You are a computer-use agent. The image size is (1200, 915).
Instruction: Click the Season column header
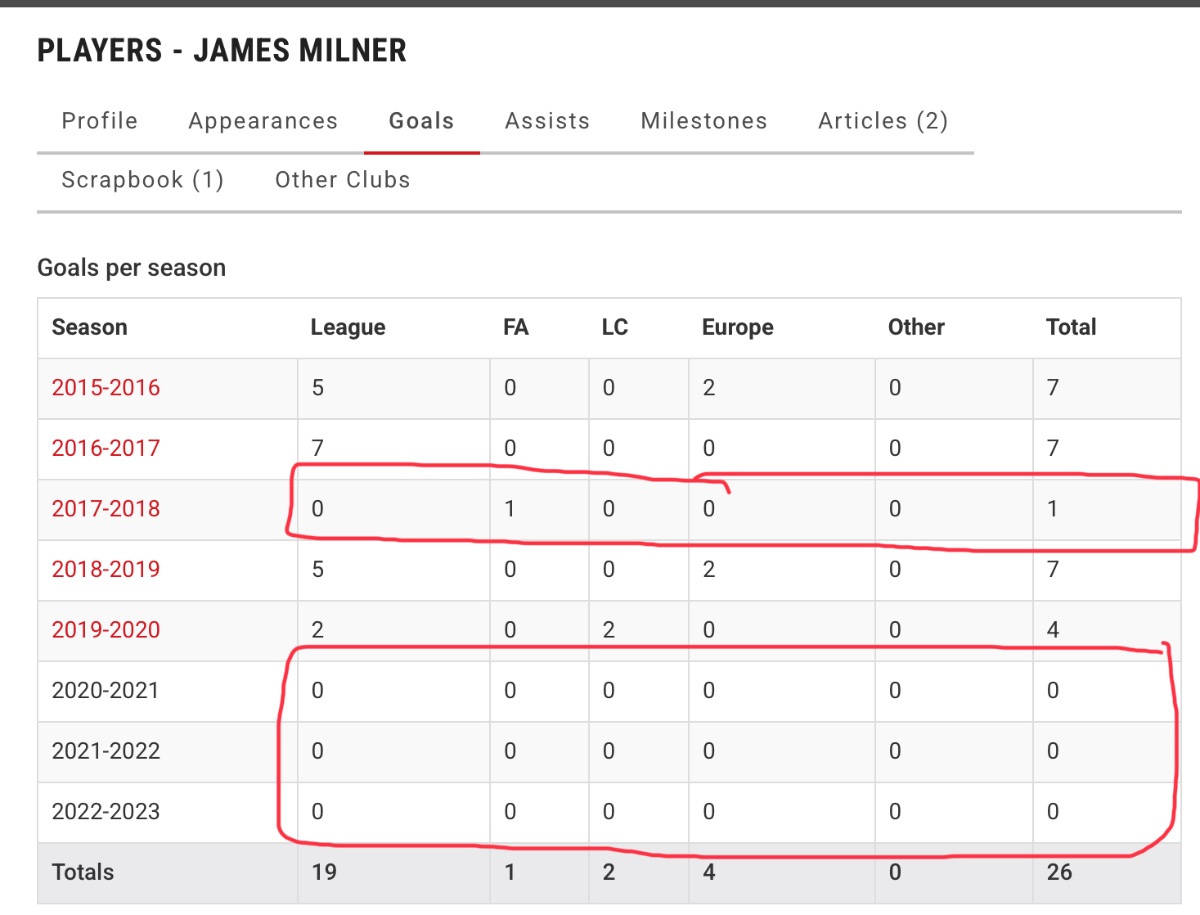90,327
